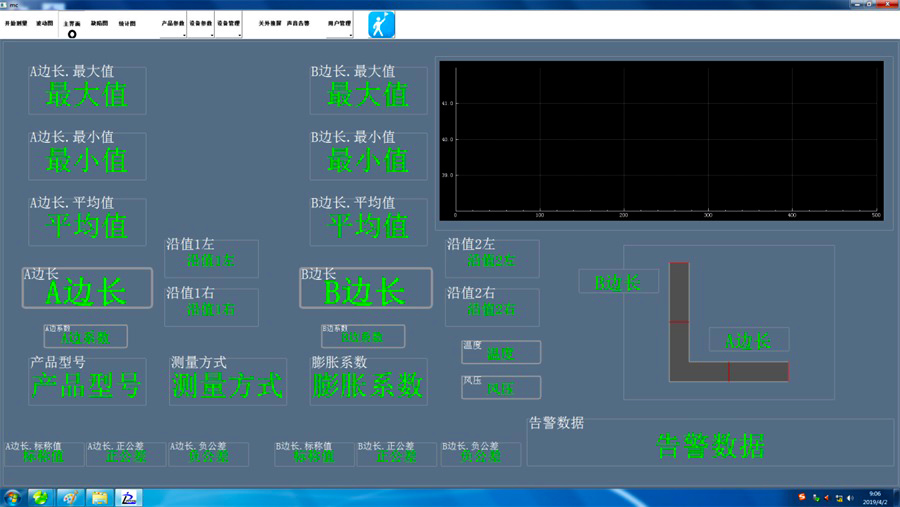Screen dimensions: 900x507
Task: Click the 产品型号 value field
Action: tap(87, 386)
